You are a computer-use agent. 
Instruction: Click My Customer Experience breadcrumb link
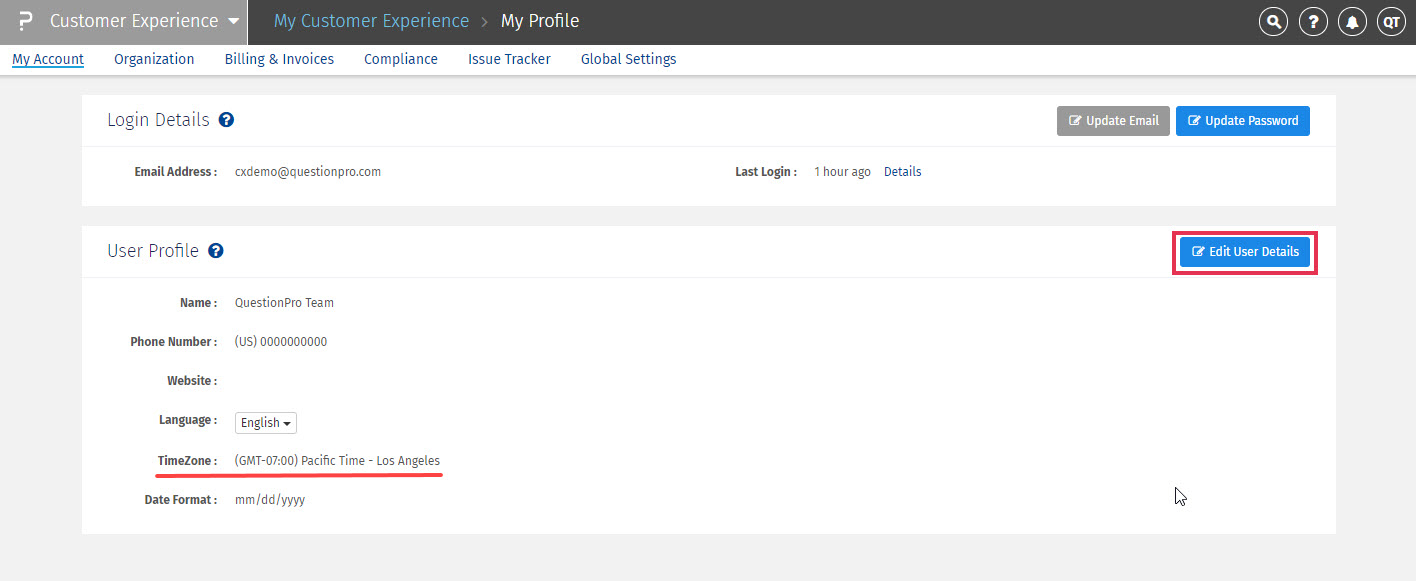point(371,21)
